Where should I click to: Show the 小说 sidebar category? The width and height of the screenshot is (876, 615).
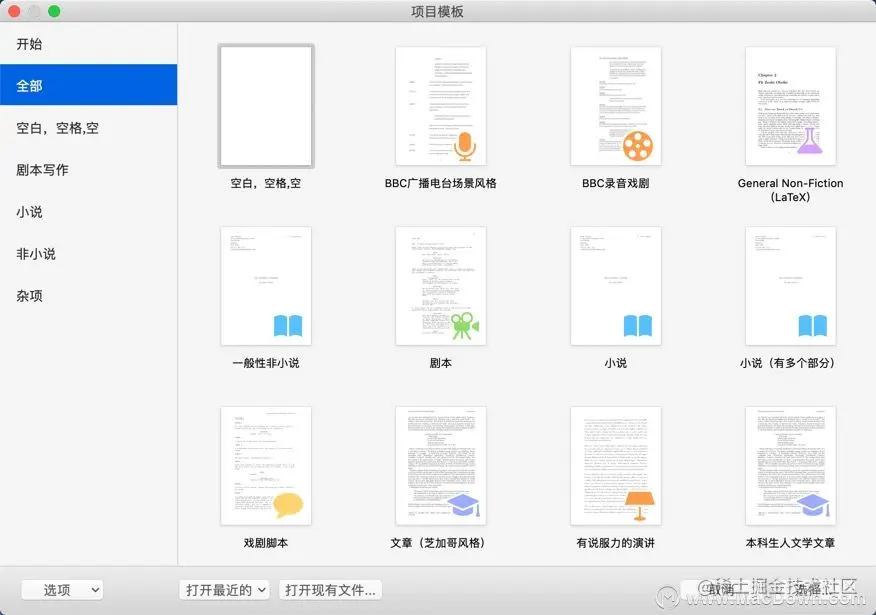(x=88, y=212)
